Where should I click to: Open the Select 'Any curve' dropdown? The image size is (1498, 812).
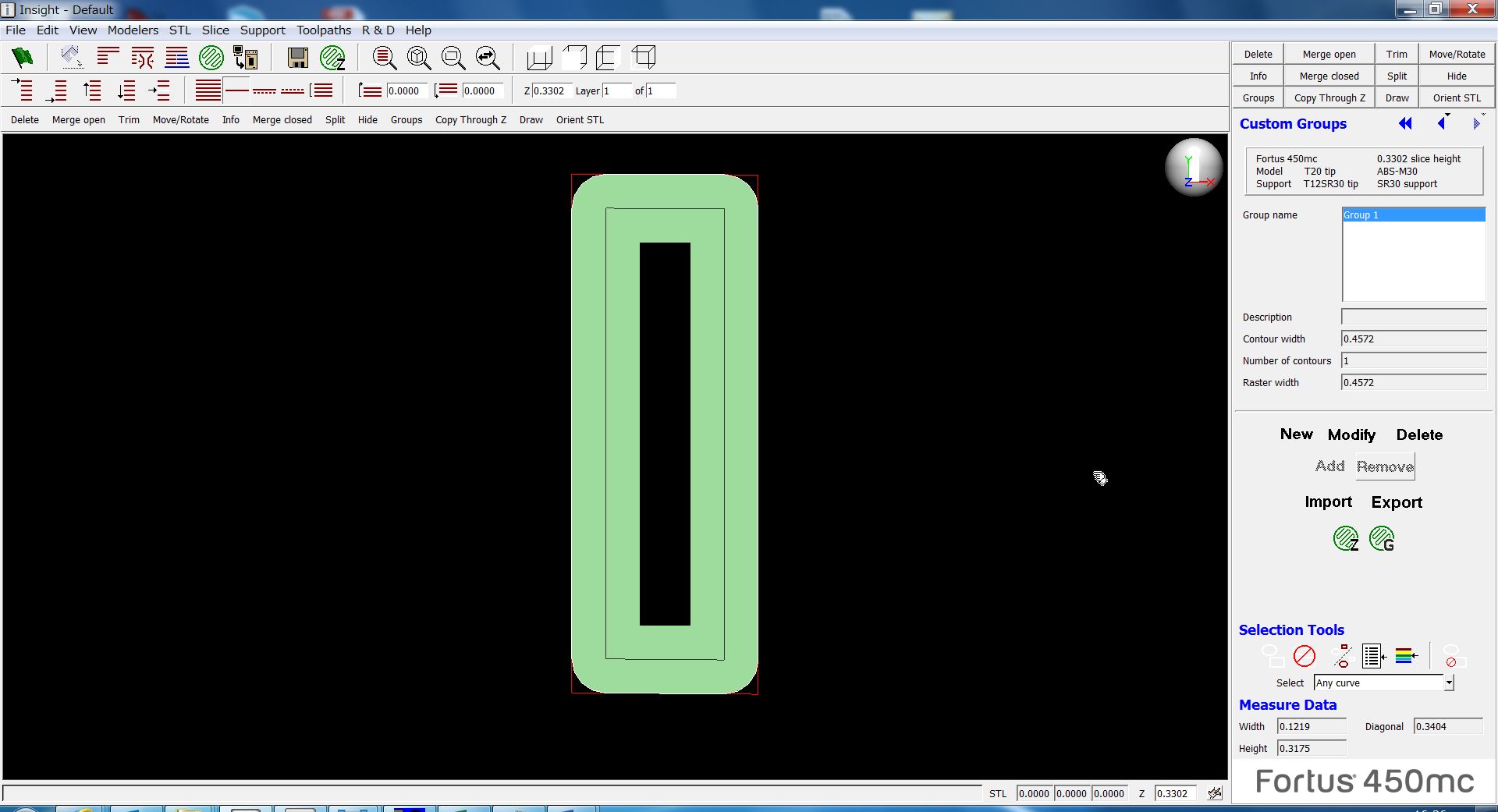pyautogui.click(x=1448, y=683)
